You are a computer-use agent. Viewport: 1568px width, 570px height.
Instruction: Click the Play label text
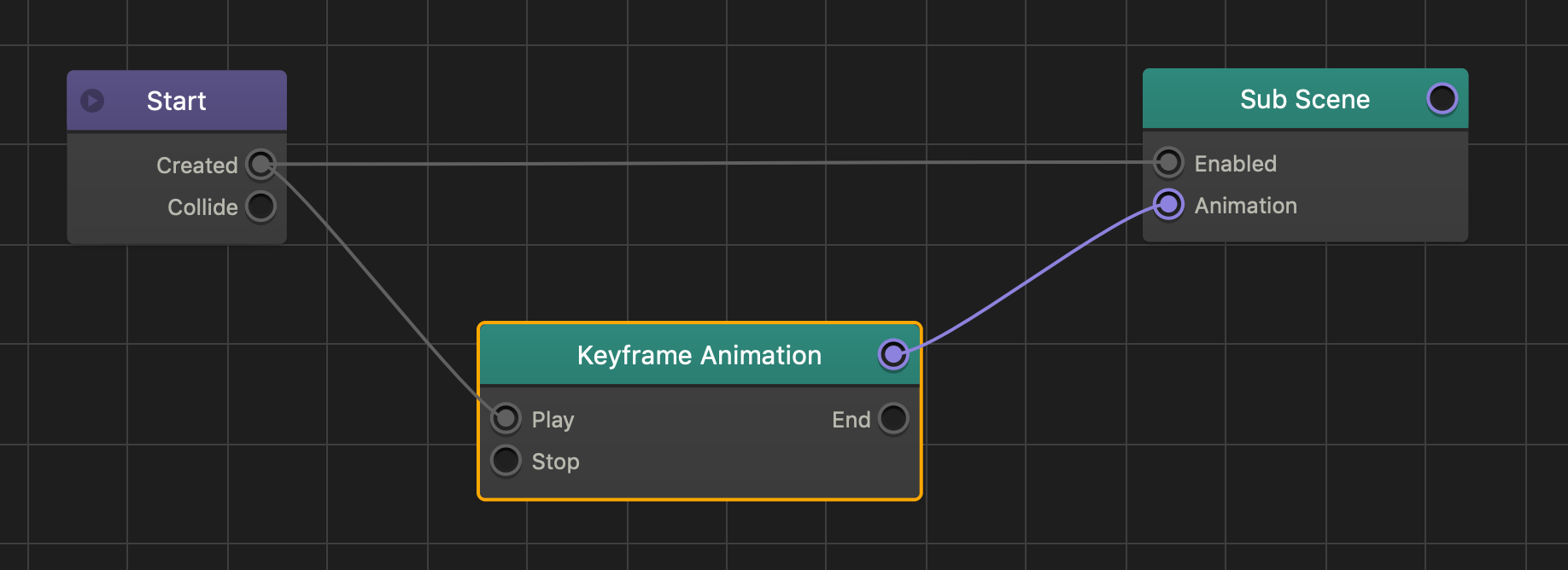coord(553,420)
